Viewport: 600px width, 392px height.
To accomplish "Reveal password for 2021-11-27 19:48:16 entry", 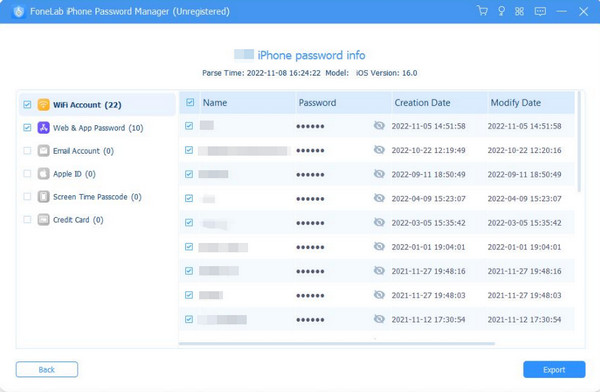I will [x=379, y=271].
